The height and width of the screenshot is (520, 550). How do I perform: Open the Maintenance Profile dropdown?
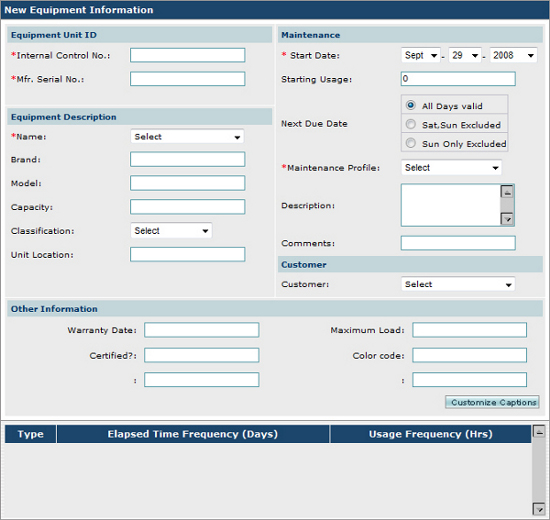tap(451, 167)
